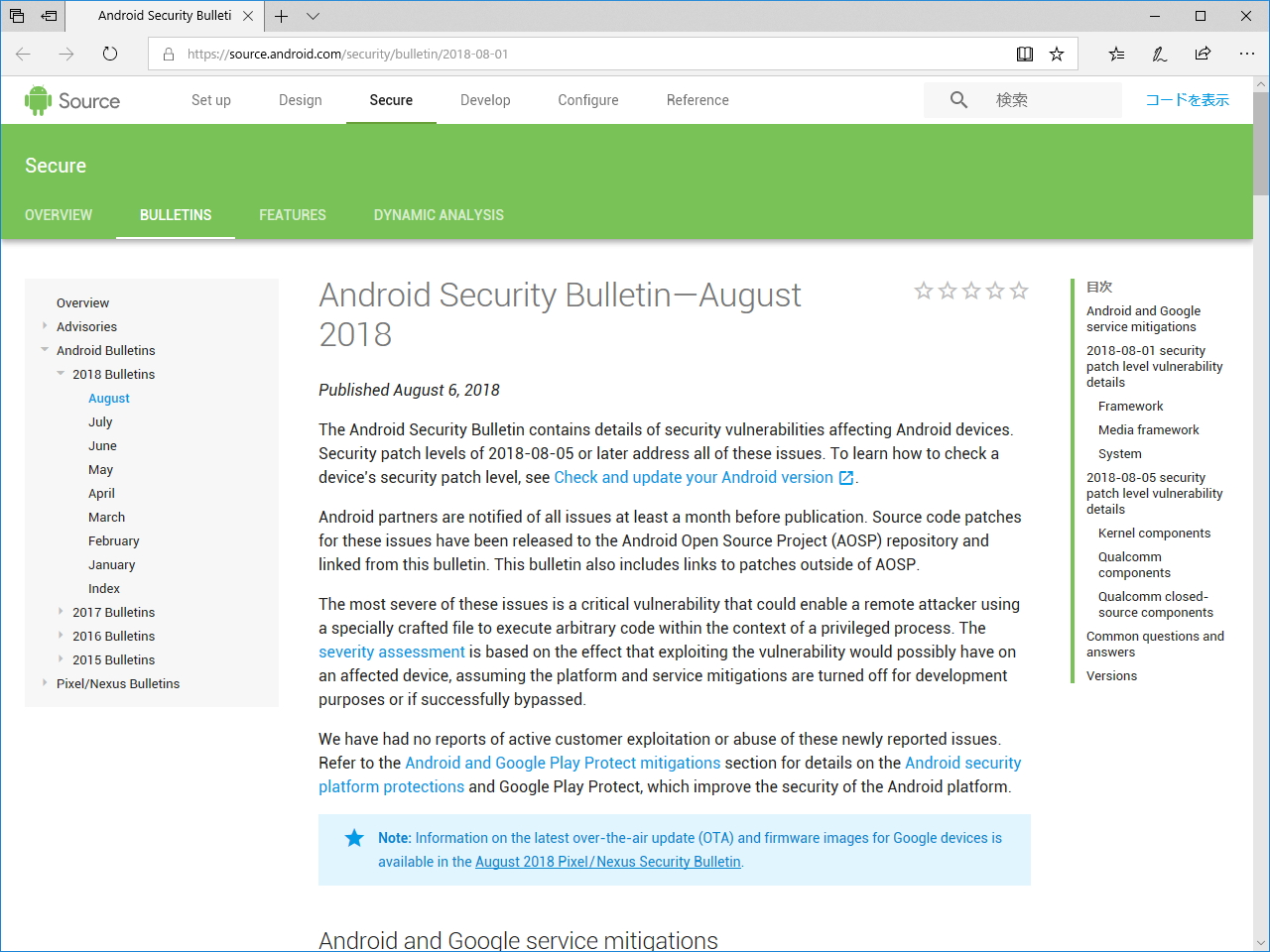
Task: Toggle Reading view for this page
Action: [x=1024, y=54]
